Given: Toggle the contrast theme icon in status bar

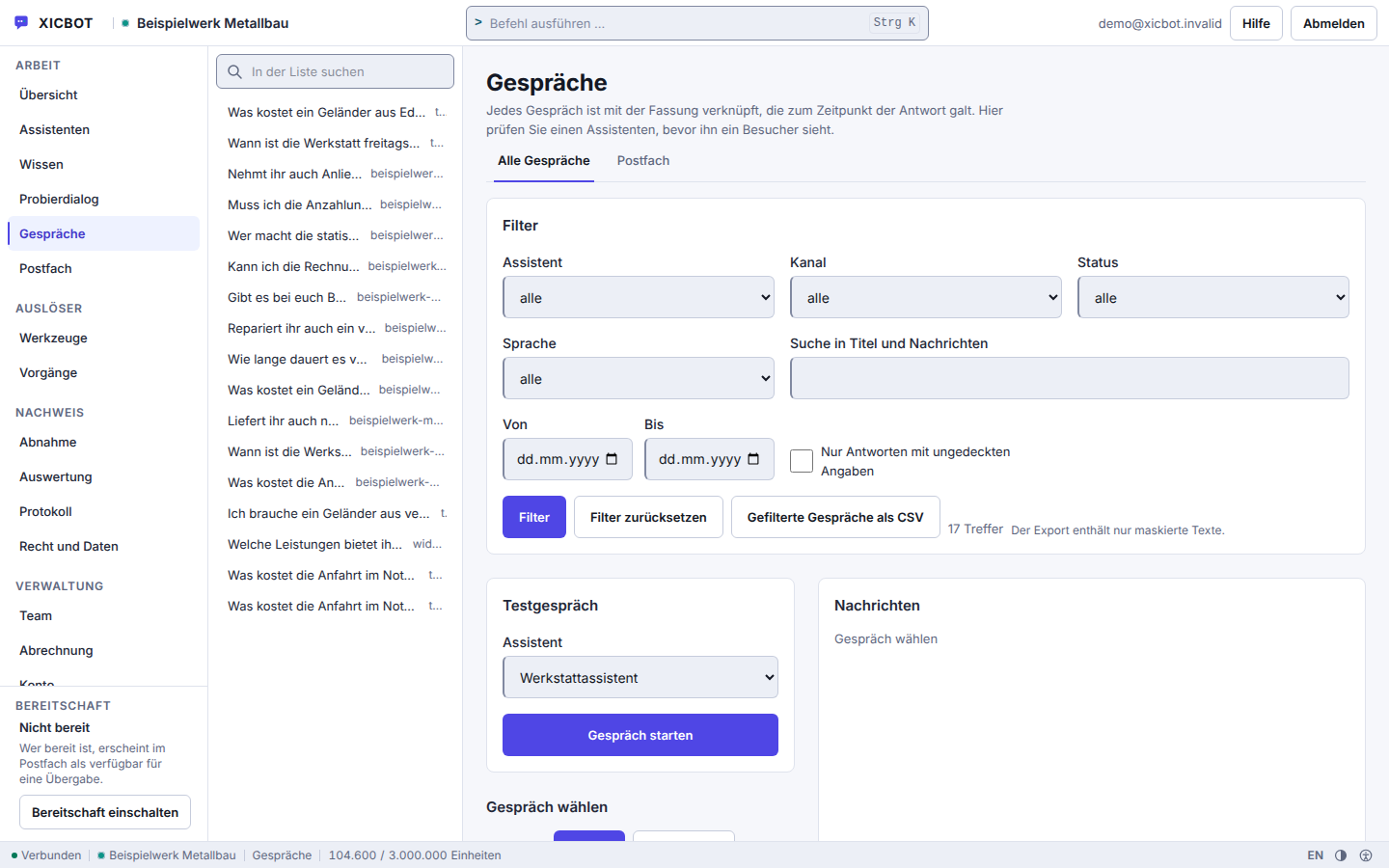Looking at the screenshot, I should pos(1341,855).
